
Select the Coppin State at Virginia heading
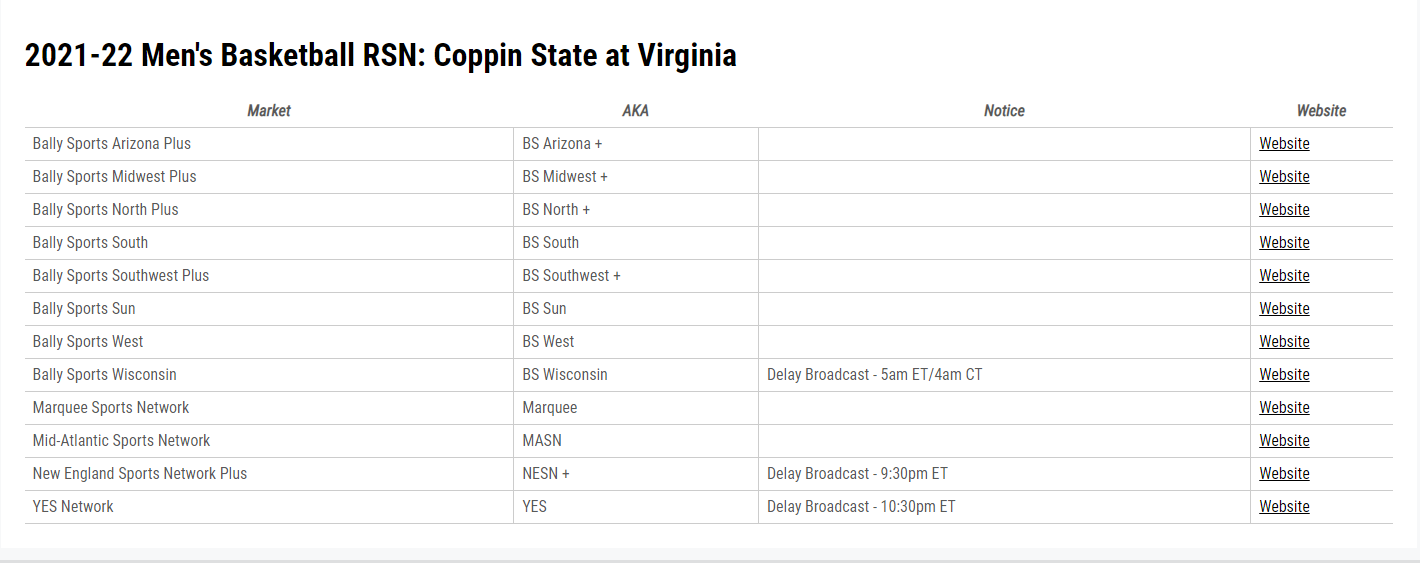380,55
